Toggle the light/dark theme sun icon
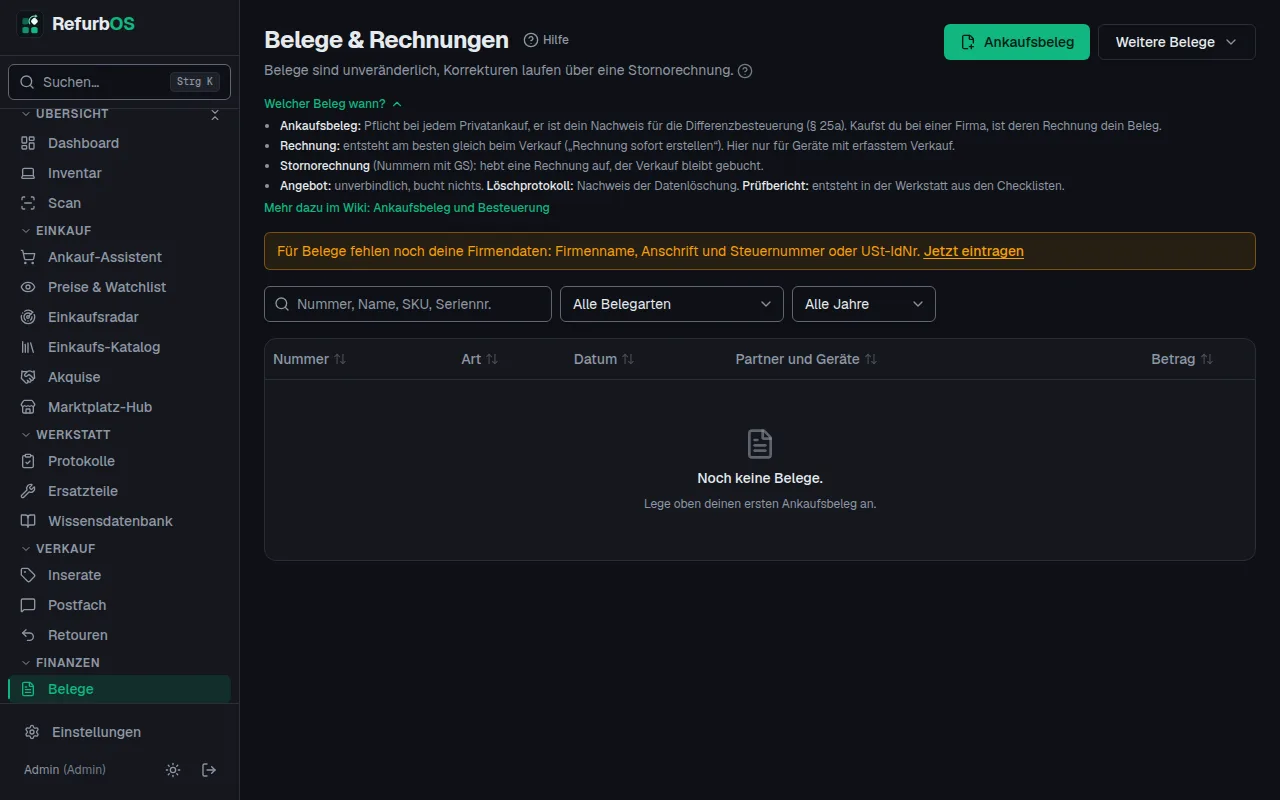This screenshot has width=1280, height=800. point(173,770)
